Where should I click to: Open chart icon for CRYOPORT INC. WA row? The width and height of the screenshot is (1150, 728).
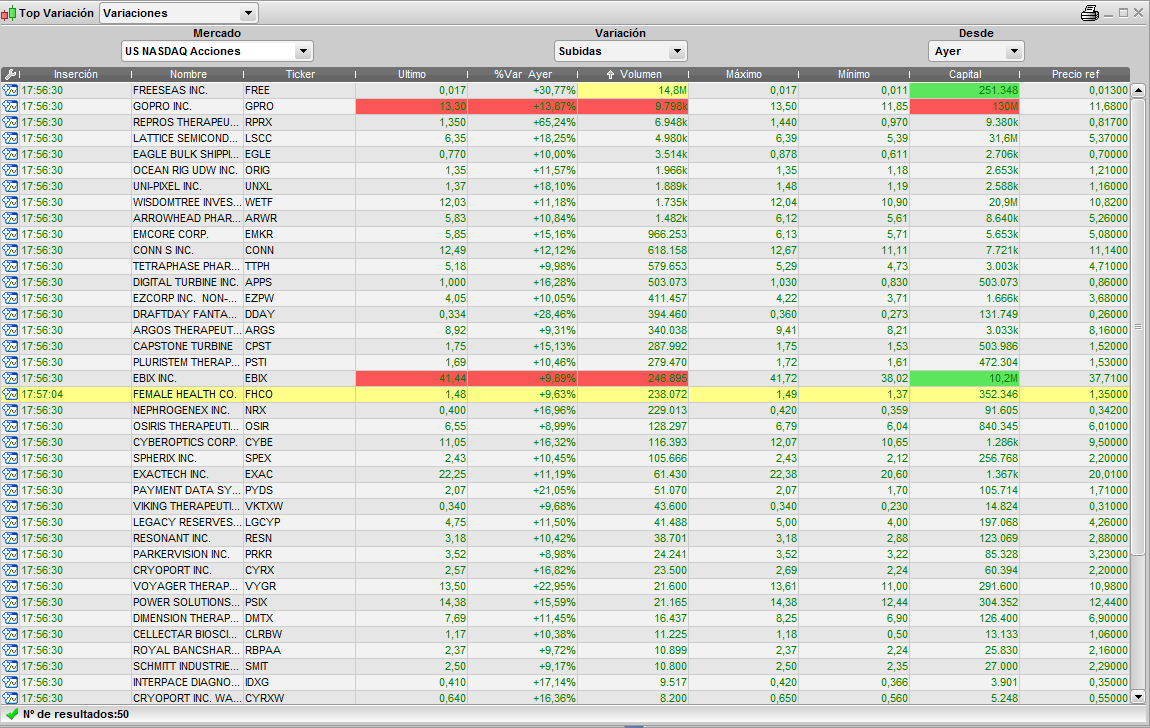click(10, 698)
